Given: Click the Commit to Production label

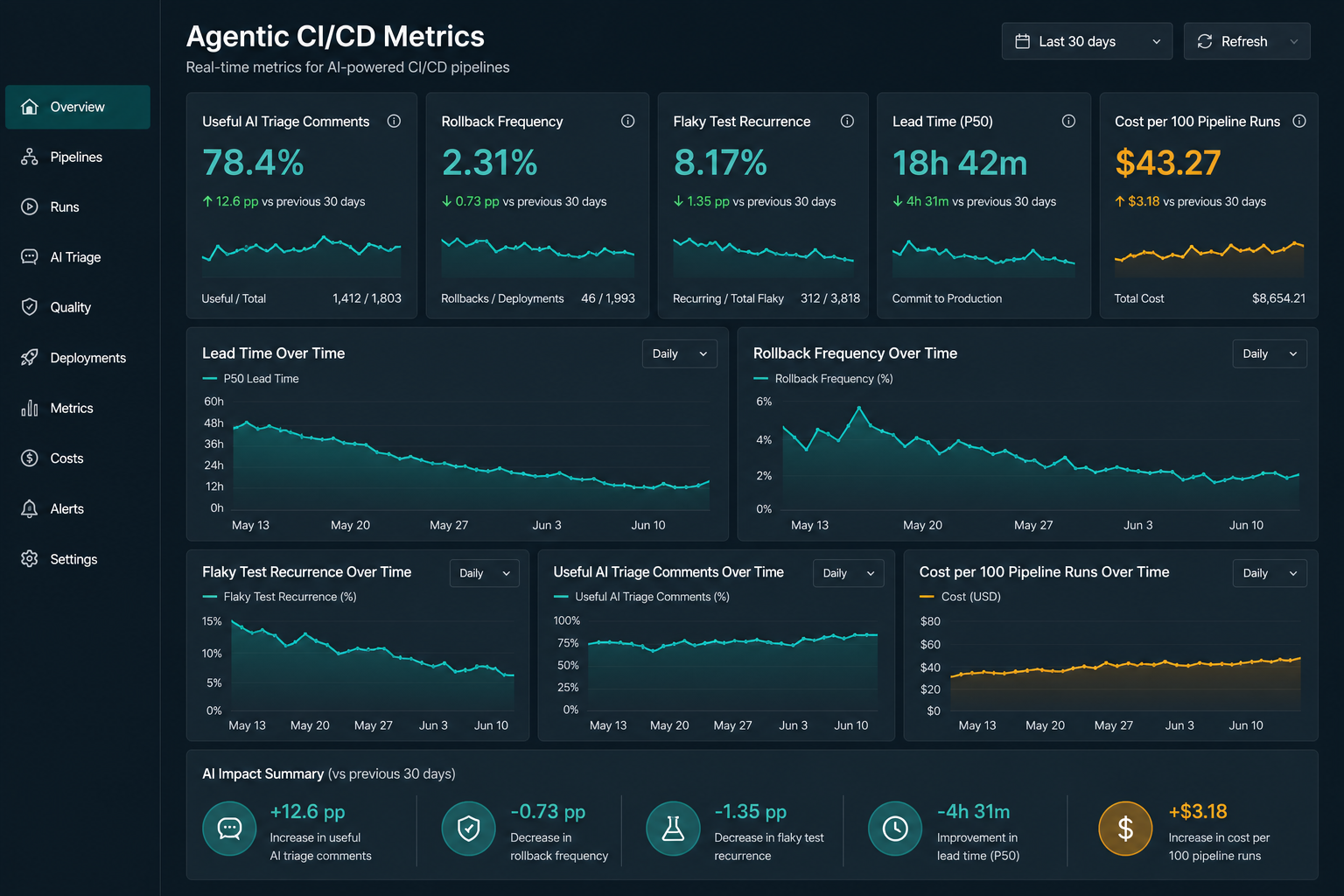Looking at the screenshot, I should (x=947, y=298).
